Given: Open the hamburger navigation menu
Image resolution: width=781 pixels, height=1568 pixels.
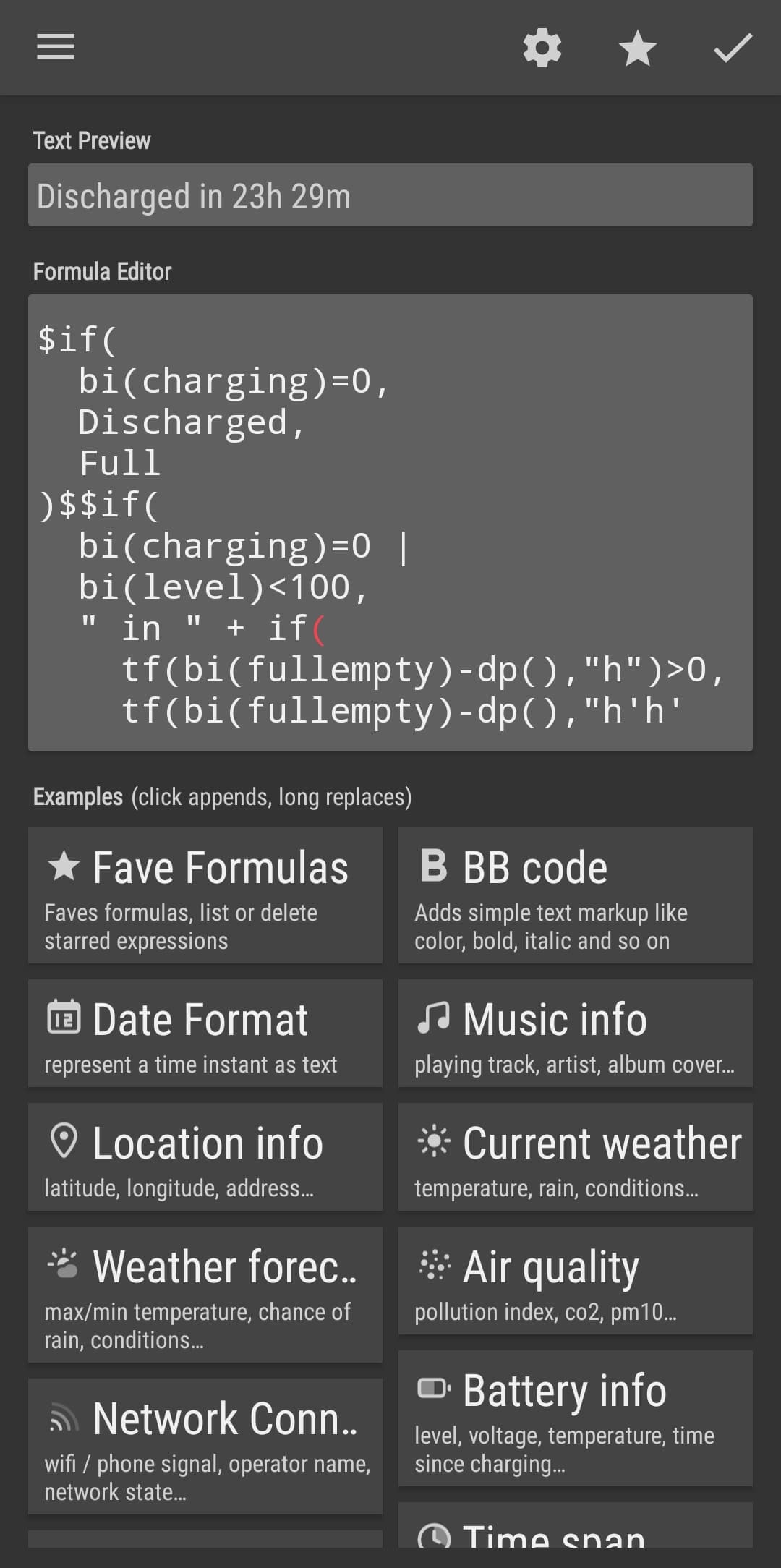Looking at the screenshot, I should (56, 47).
